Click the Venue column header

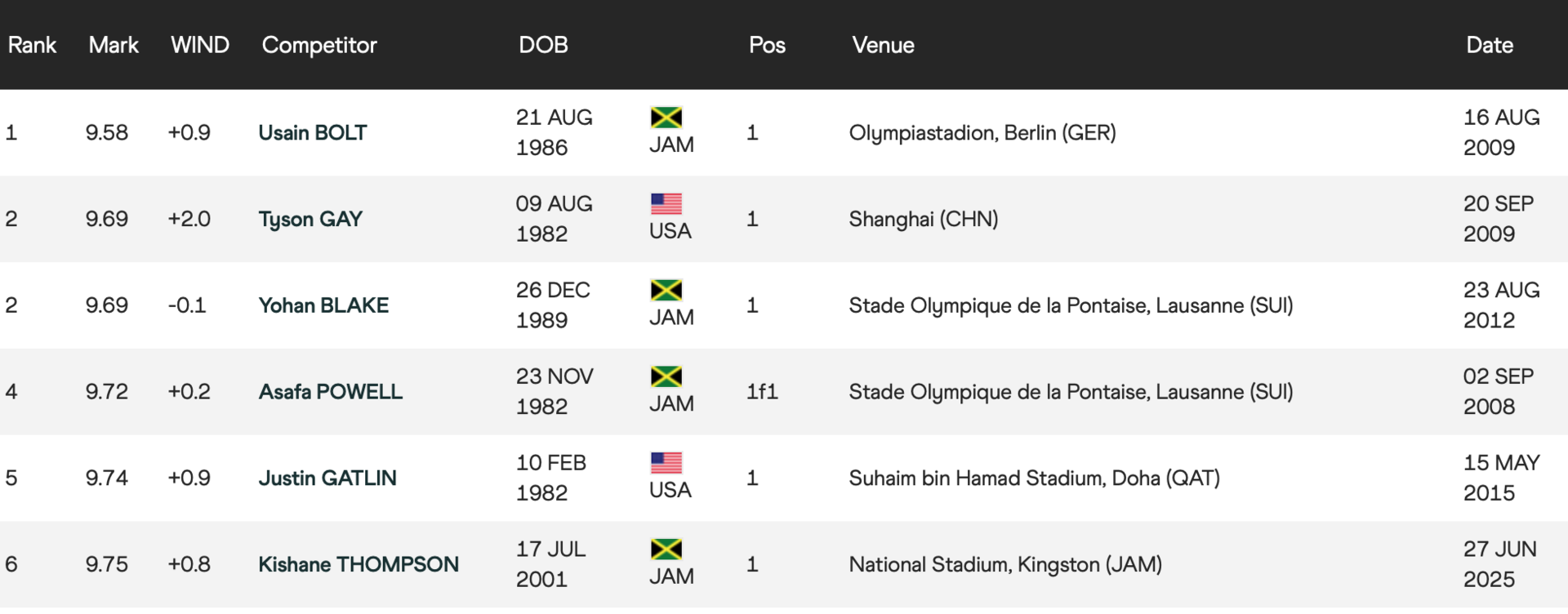point(883,45)
